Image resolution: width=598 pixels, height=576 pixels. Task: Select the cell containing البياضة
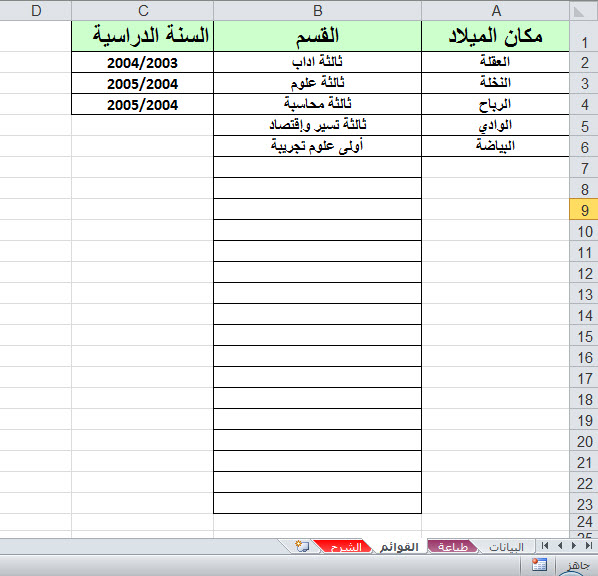(495, 146)
